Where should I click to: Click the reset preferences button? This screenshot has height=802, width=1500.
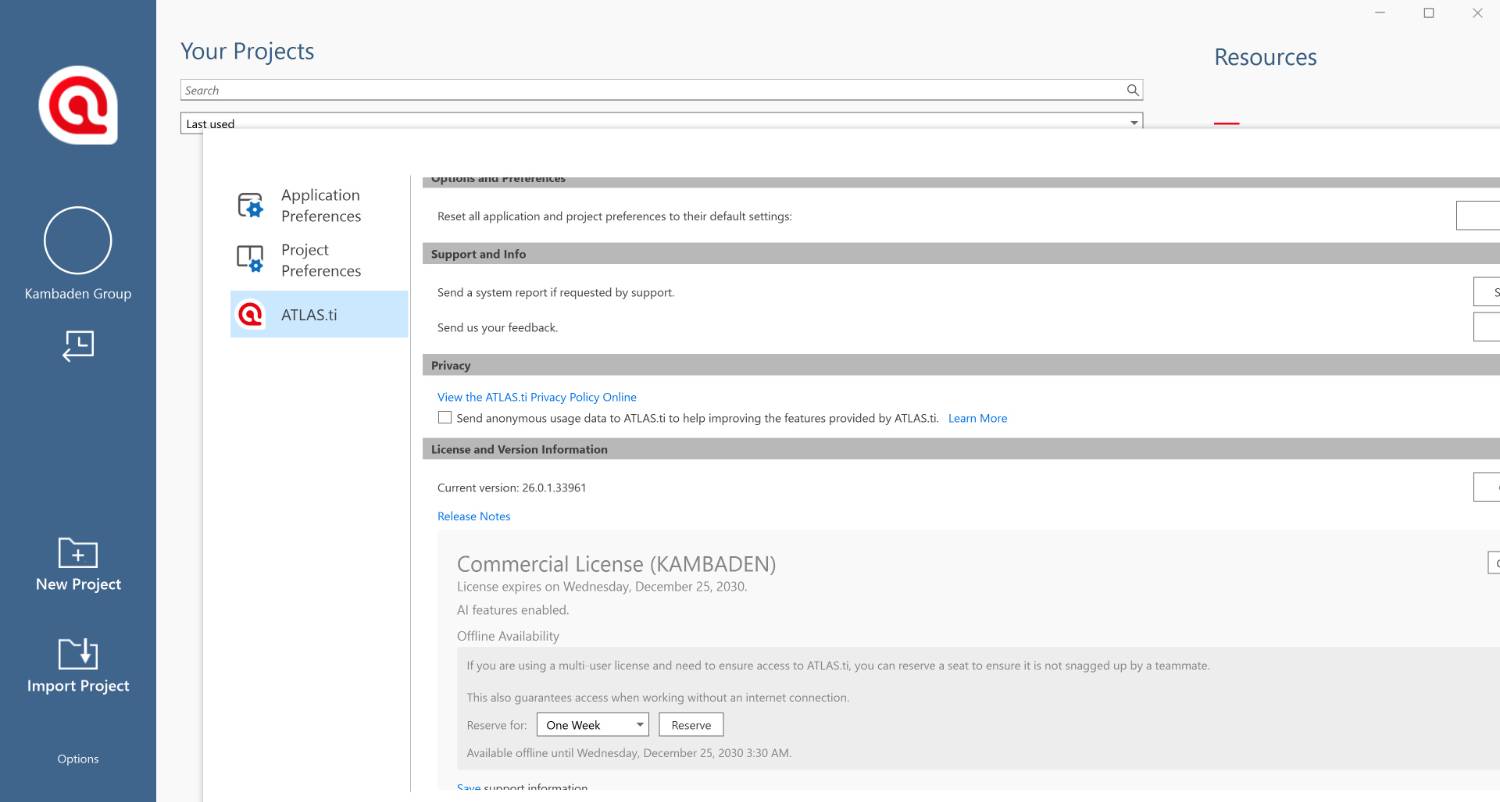click(x=1478, y=215)
